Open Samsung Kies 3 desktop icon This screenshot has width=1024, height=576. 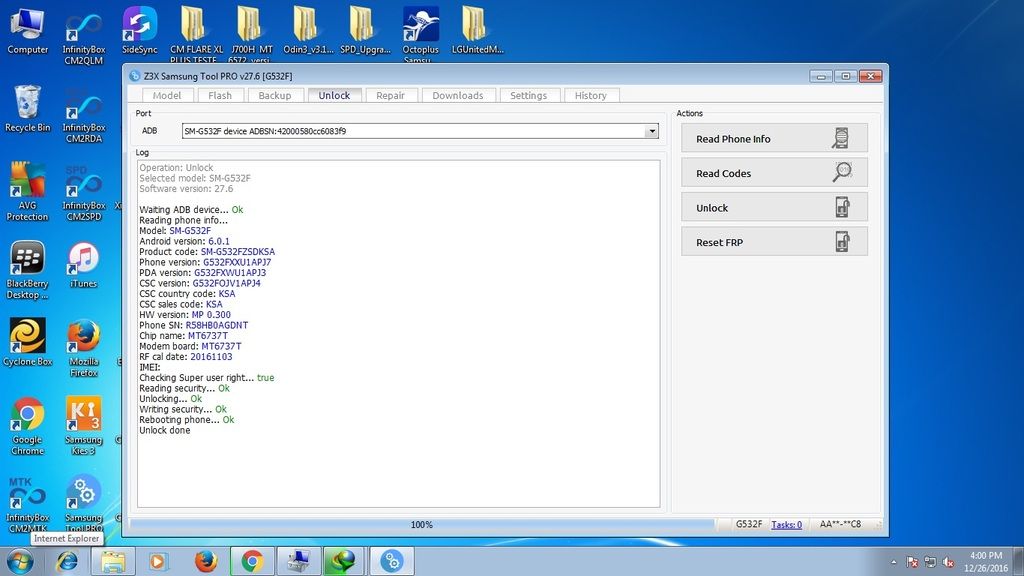point(83,418)
